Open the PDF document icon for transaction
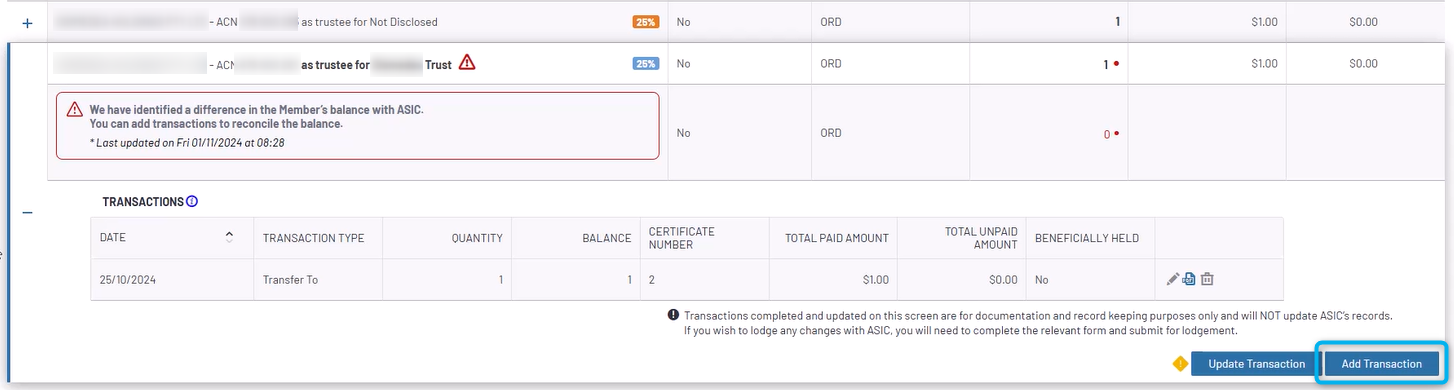The width and height of the screenshot is (1454, 390). [x=1189, y=280]
